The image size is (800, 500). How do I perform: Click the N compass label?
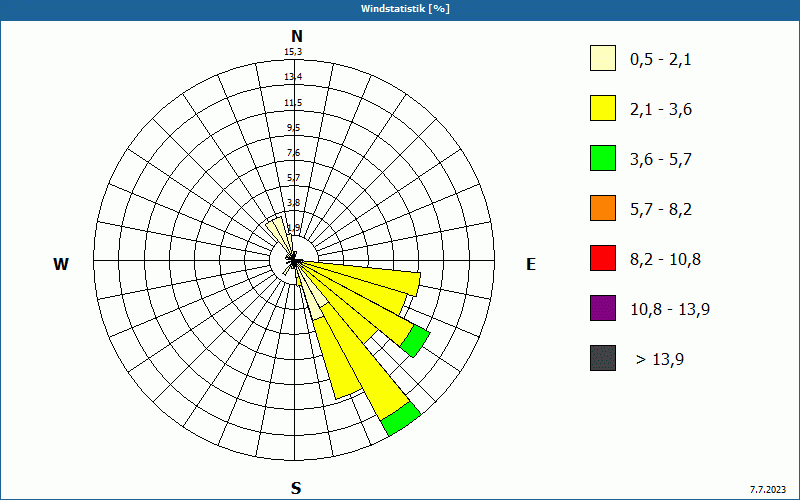(x=296, y=36)
